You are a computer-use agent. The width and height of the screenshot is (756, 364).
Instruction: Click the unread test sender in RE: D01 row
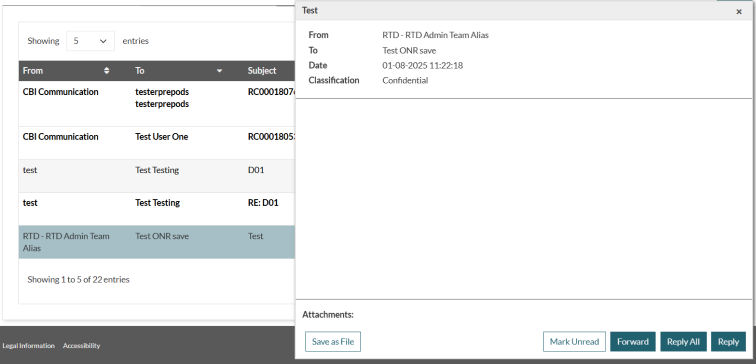[x=30, y=203]
